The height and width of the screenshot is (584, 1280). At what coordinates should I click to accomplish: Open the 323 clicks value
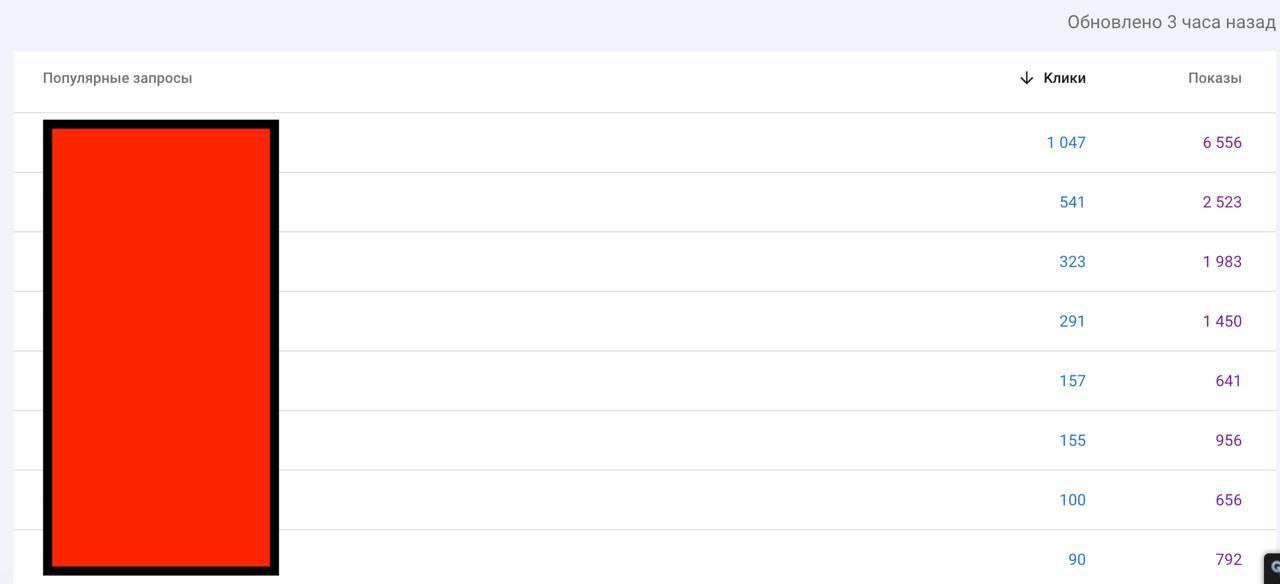(1072, 262)
